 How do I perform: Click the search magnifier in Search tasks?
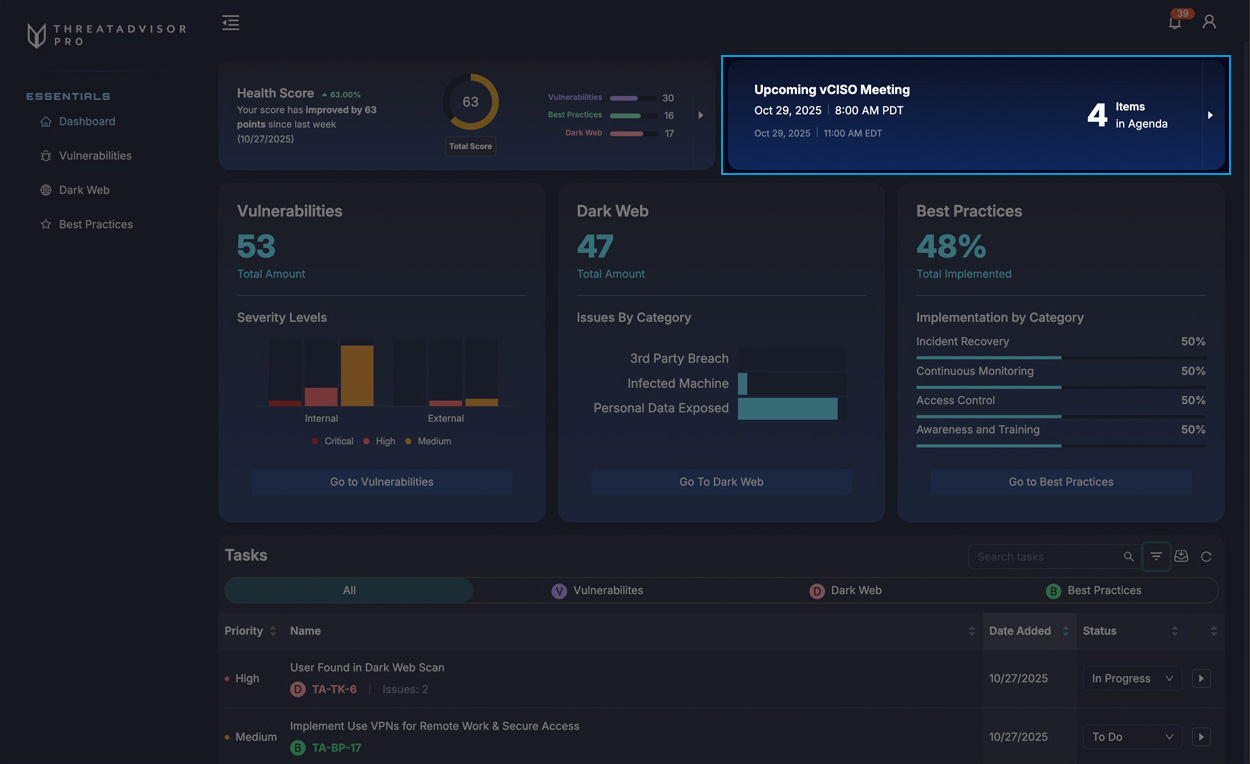1128,557
